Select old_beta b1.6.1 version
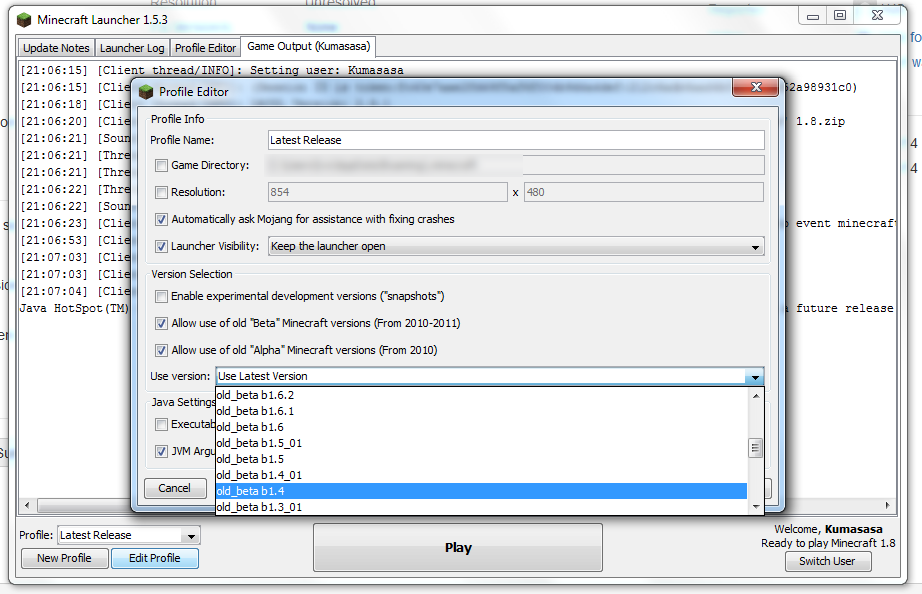922x594 pixels. tap(482, 411)
